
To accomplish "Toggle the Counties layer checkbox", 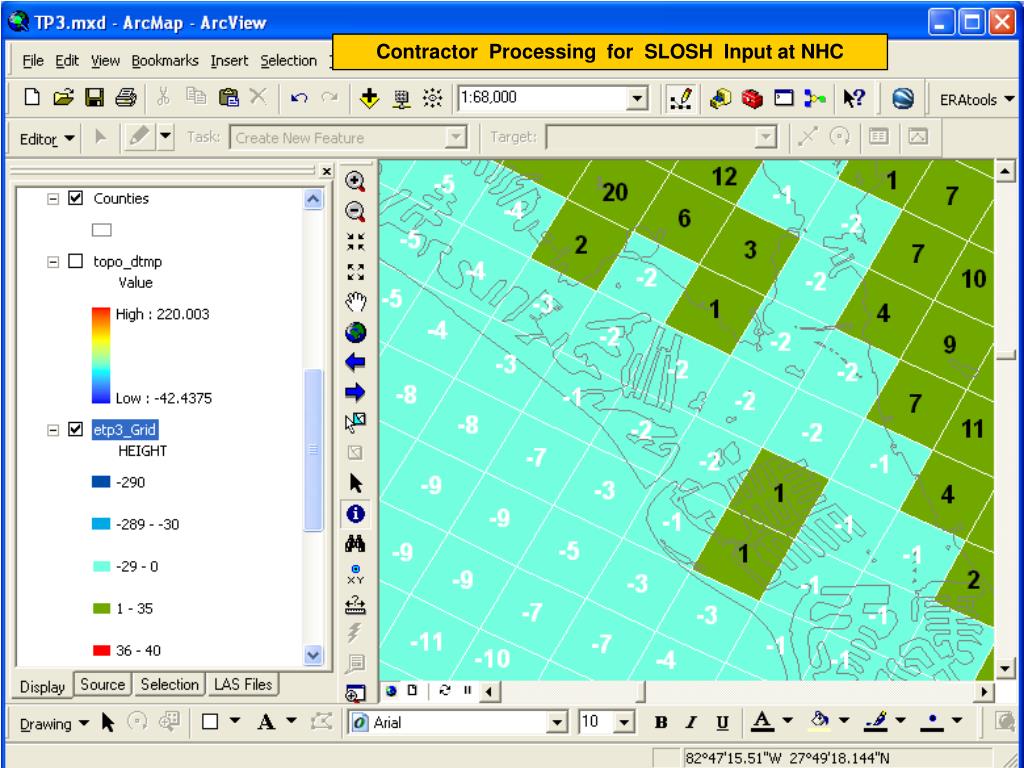I will [x=76, y=198].
